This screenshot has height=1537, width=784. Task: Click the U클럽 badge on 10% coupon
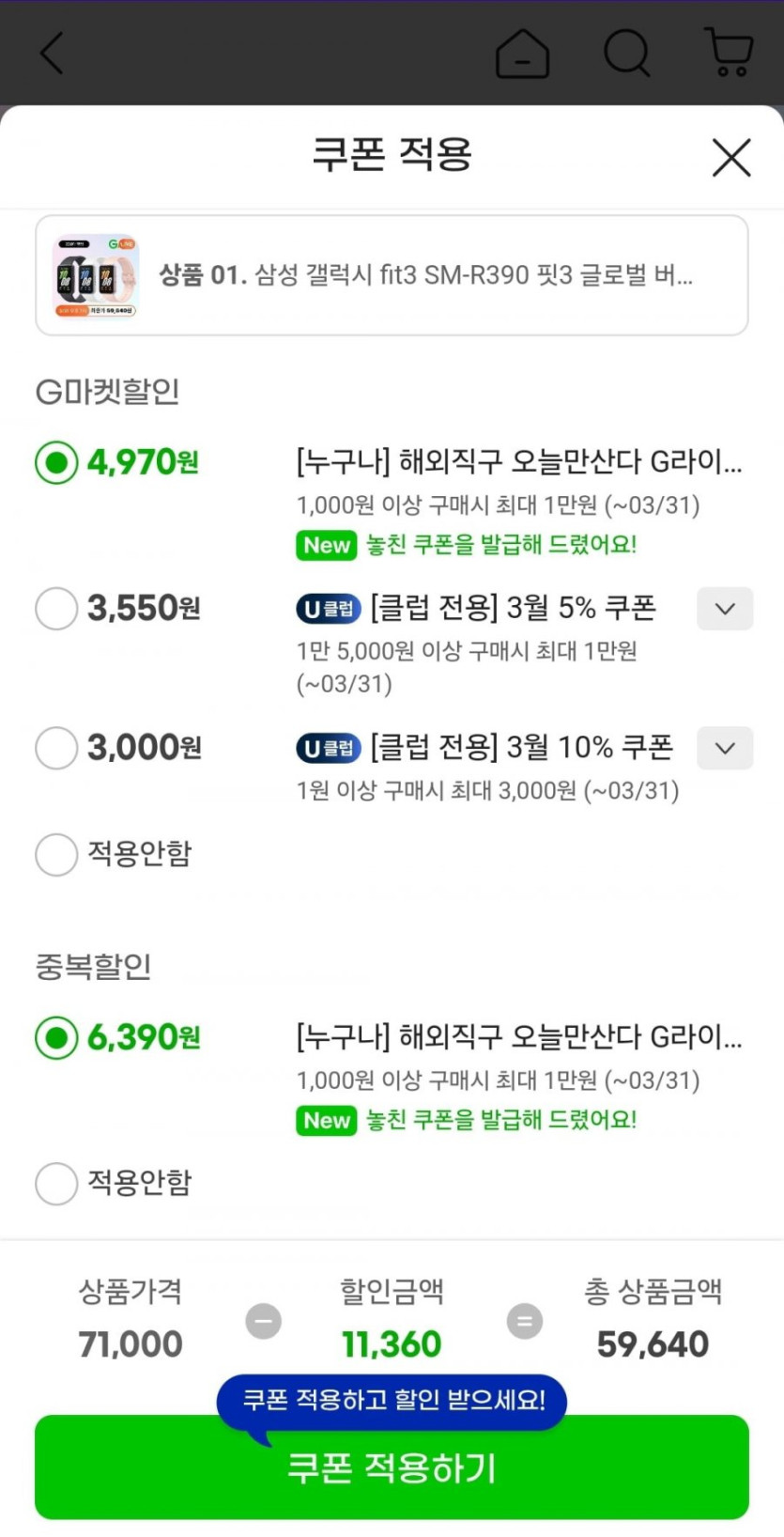[329, 748]
